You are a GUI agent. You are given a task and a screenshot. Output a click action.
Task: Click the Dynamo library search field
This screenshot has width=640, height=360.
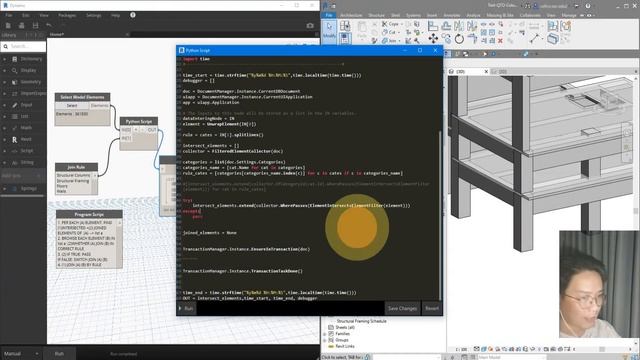(x=23, y=47)
